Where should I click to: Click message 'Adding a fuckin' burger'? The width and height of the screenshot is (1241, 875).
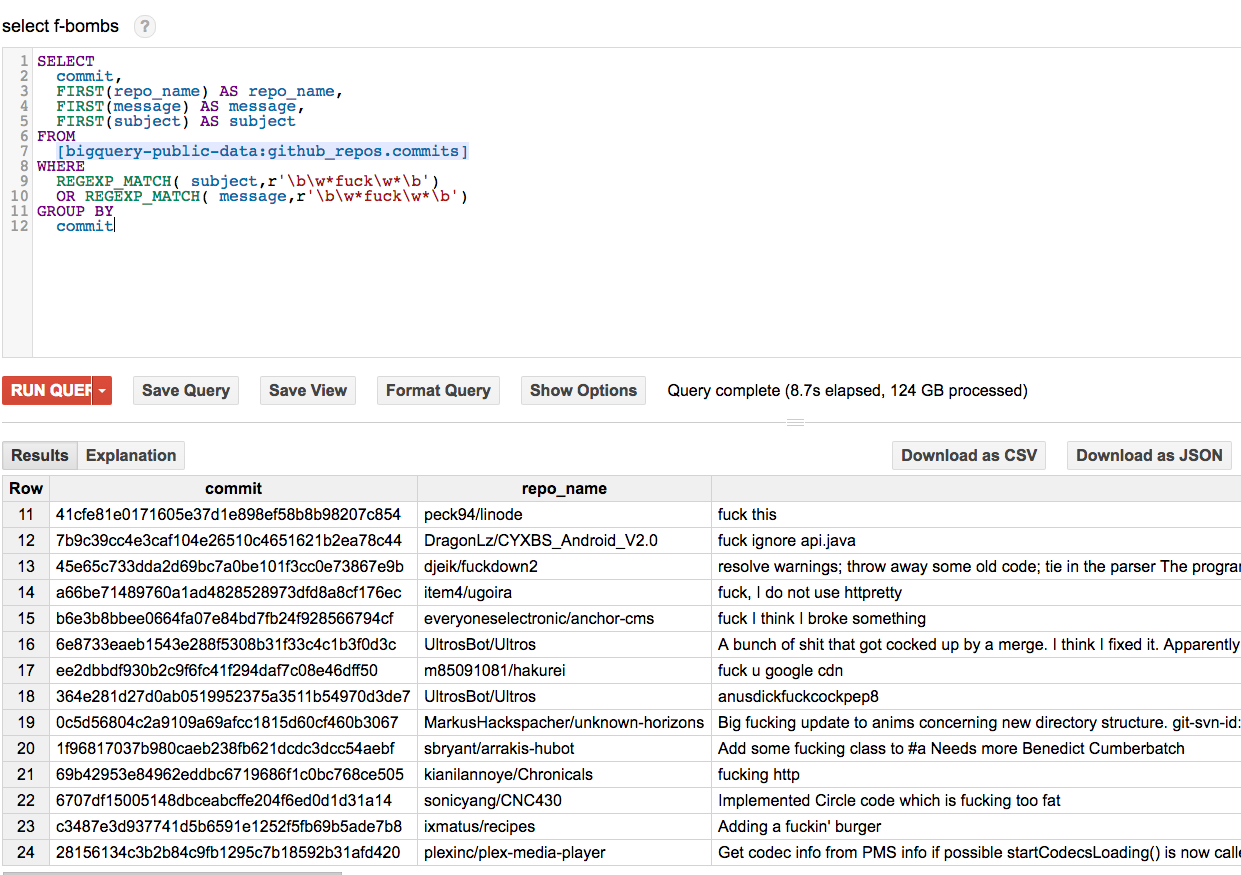[x=799, y=826]
